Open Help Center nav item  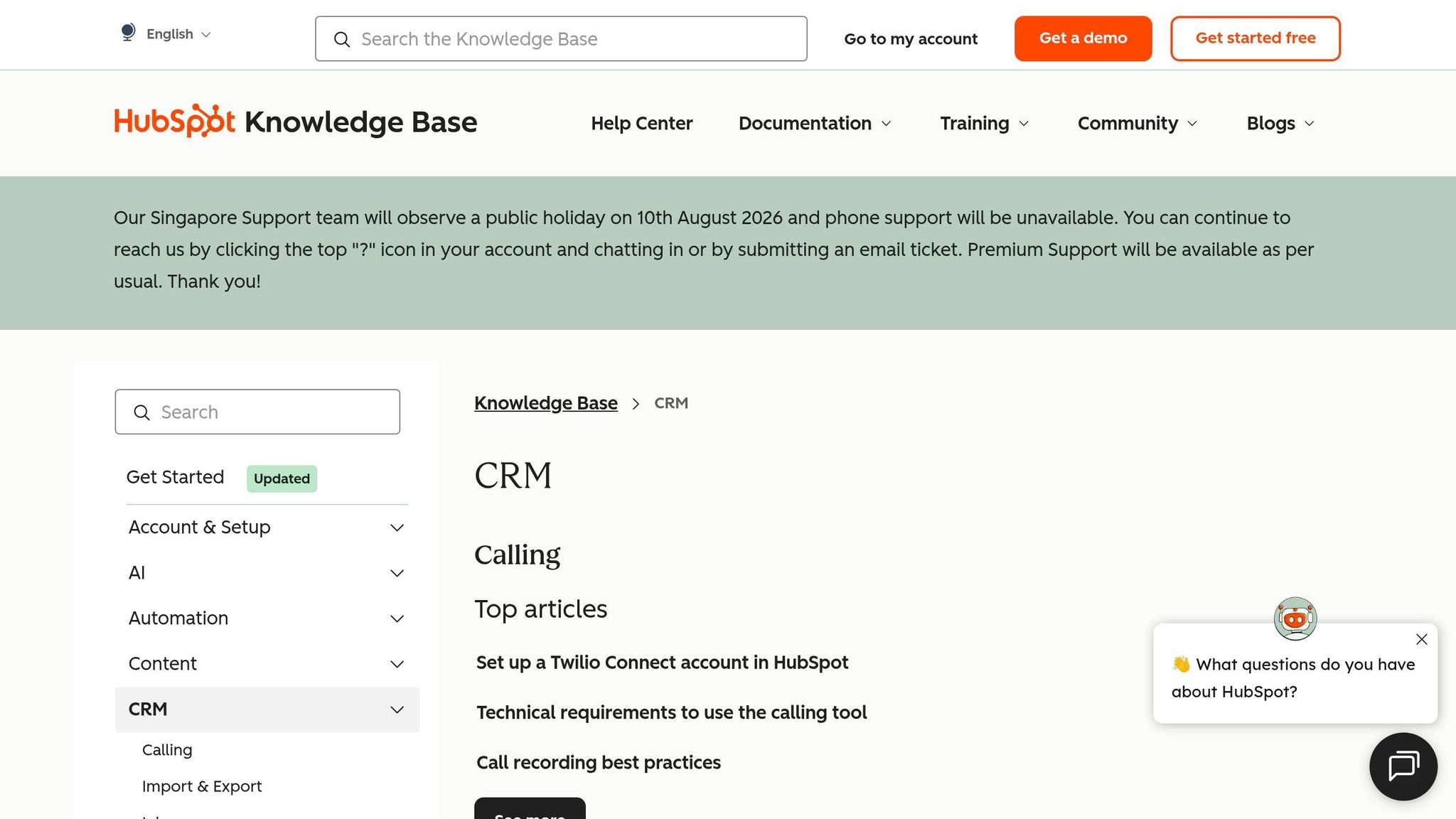tap(641, 123)
